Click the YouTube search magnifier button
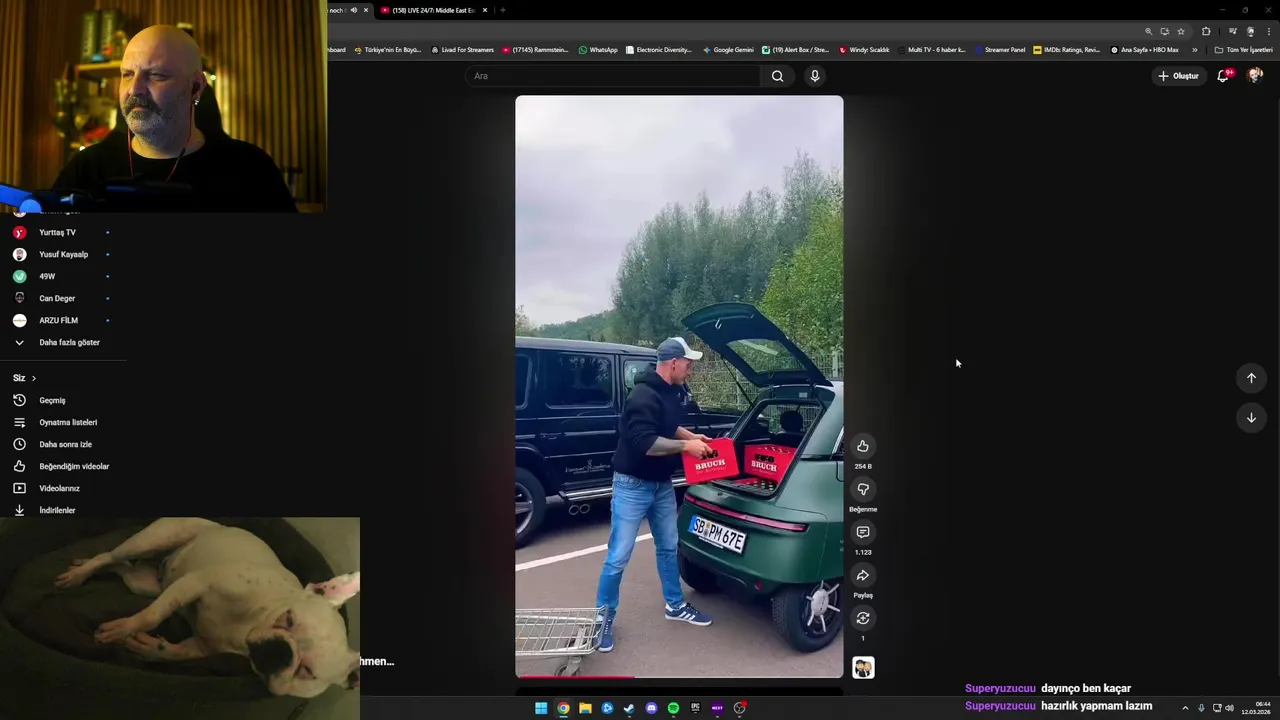Viewport: 1280px width, 720px height. click(x=777, y=76)
